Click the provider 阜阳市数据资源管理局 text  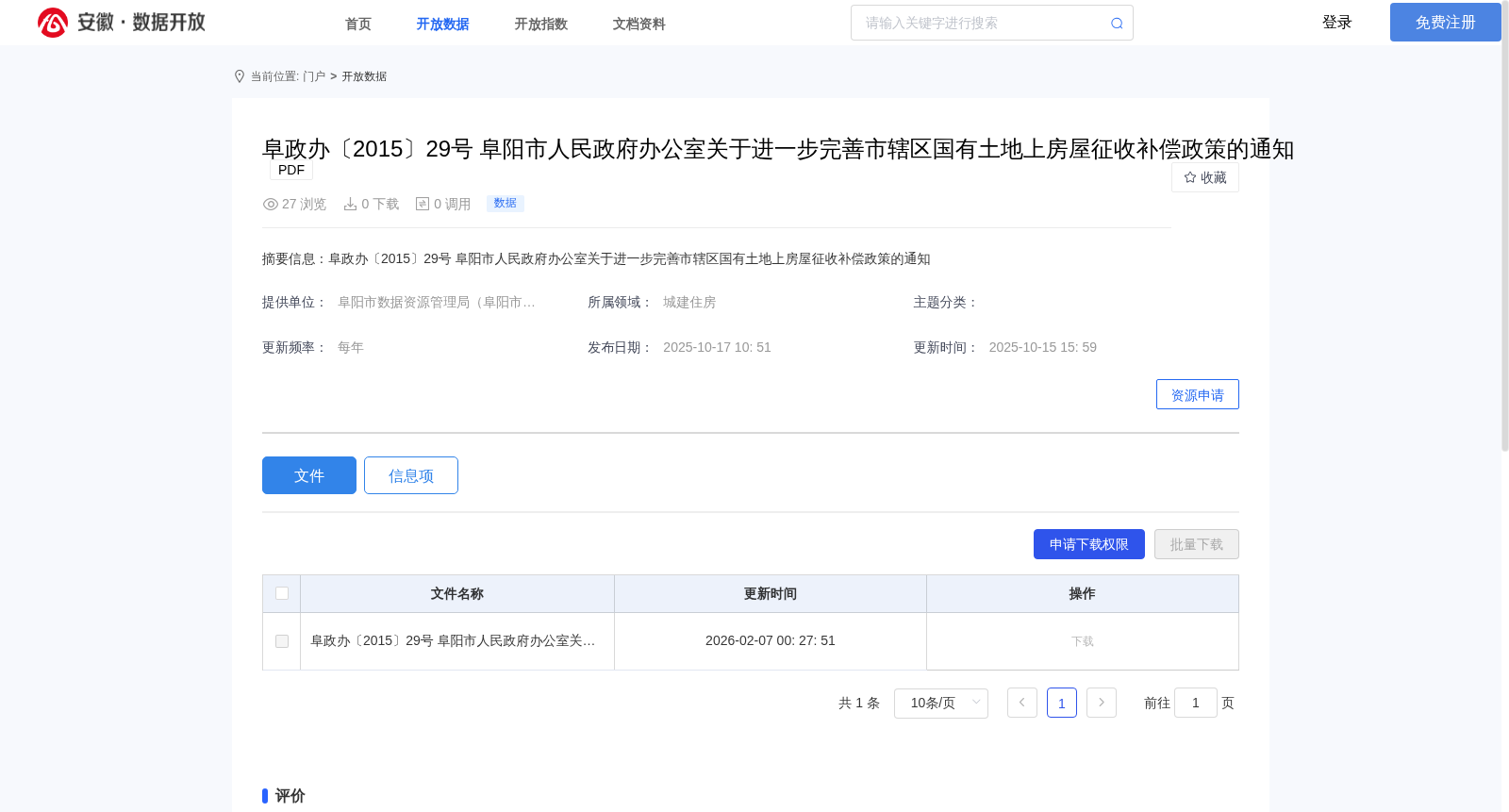tap(437, 302)
